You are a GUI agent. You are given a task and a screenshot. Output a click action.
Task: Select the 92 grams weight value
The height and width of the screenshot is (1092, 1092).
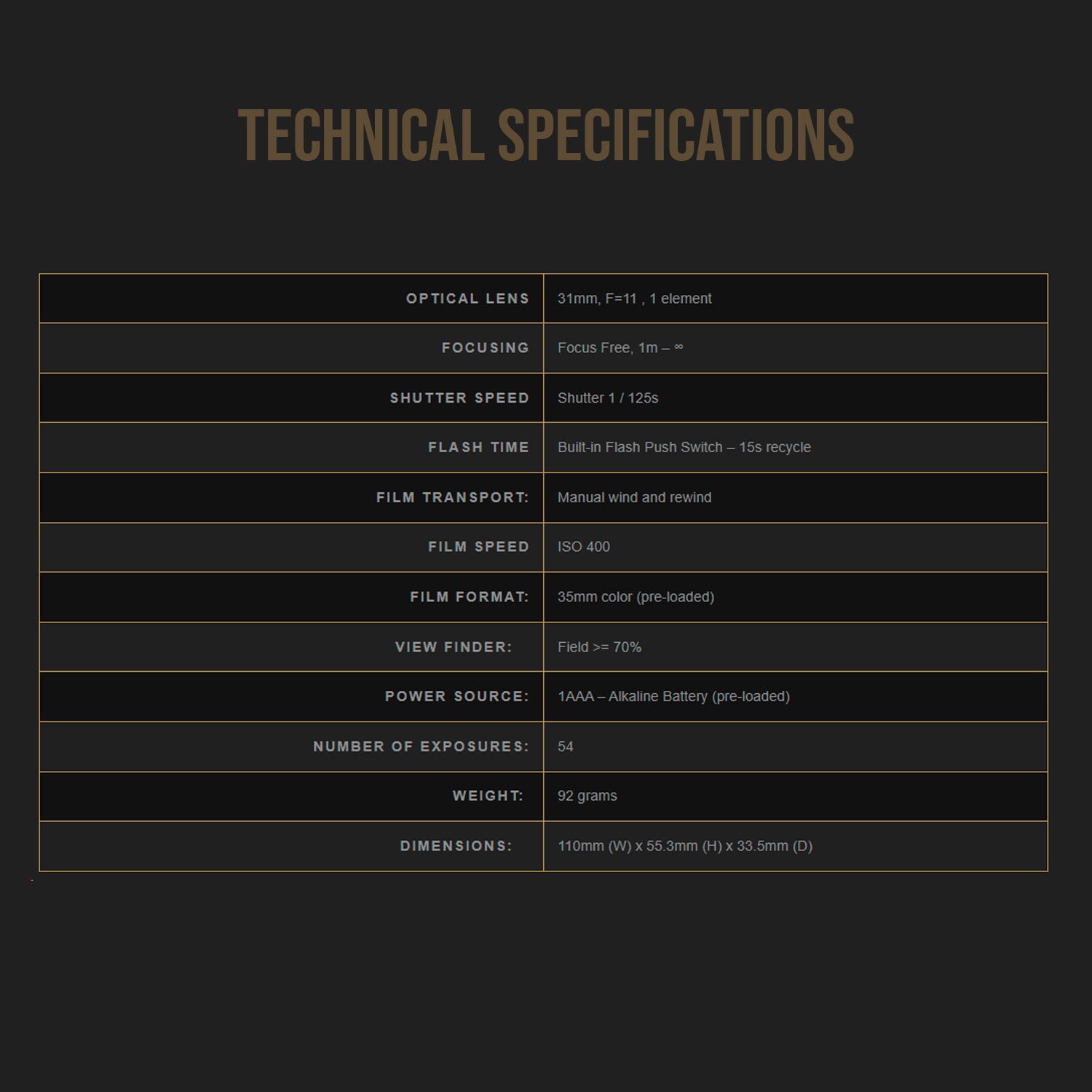pos(587,796)
